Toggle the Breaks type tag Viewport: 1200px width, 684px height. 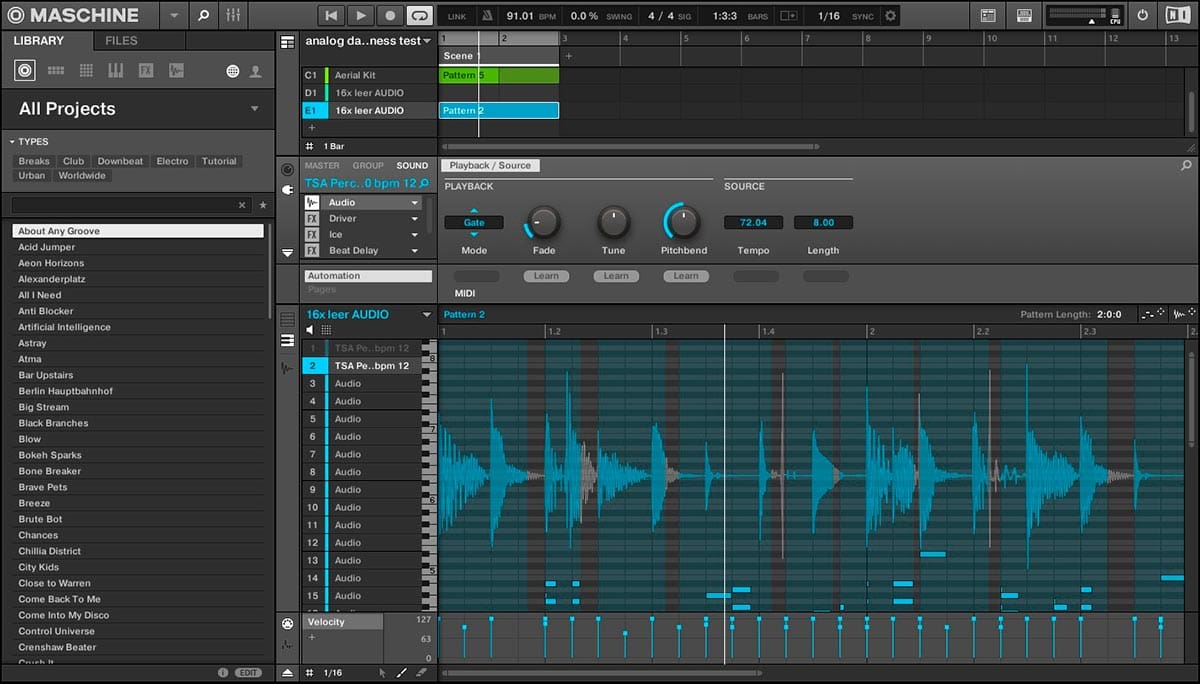34,161
